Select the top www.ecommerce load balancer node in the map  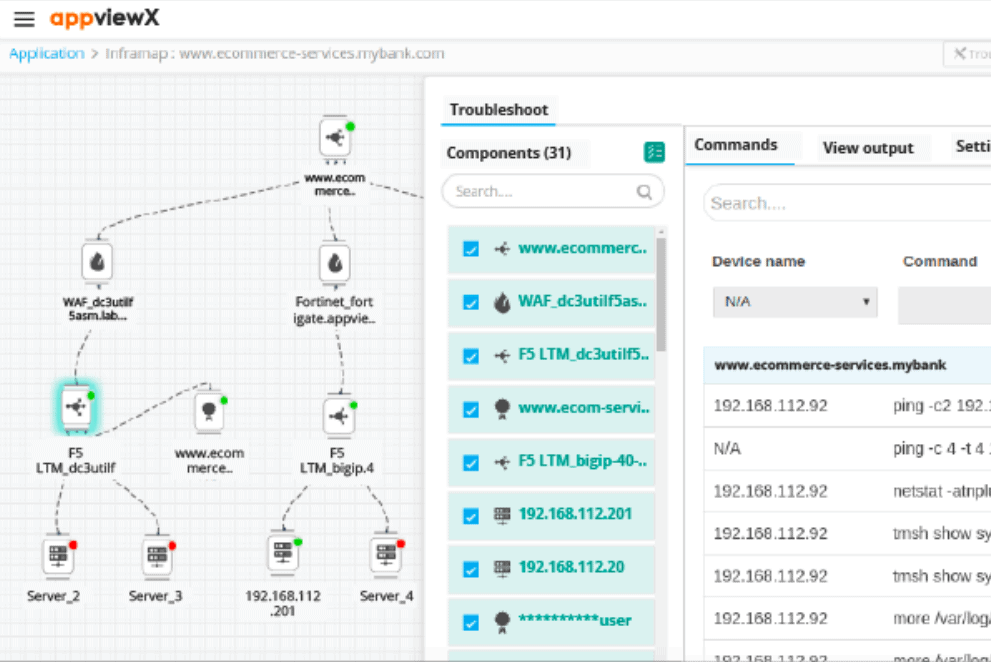coord(335,137)
